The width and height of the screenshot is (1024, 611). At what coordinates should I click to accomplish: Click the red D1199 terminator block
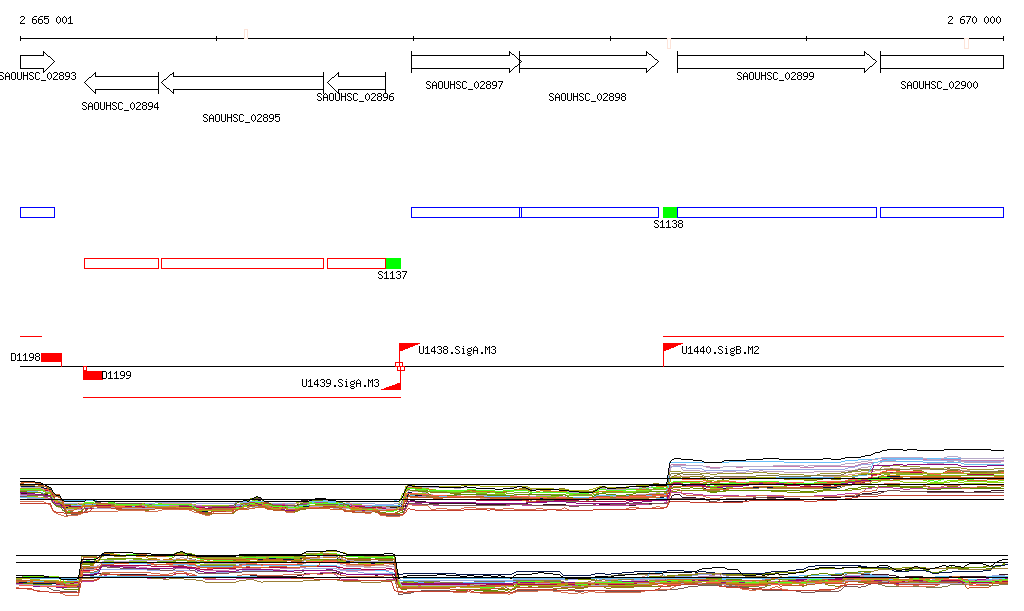point(92,375)
